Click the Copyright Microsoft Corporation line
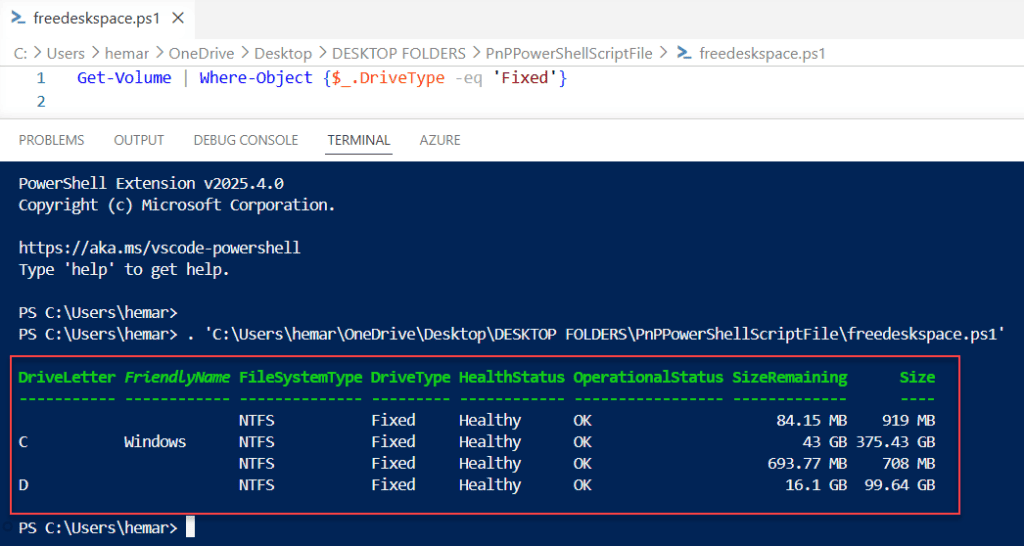Viewport: 1024px width, 546px height. click(177, 205)
